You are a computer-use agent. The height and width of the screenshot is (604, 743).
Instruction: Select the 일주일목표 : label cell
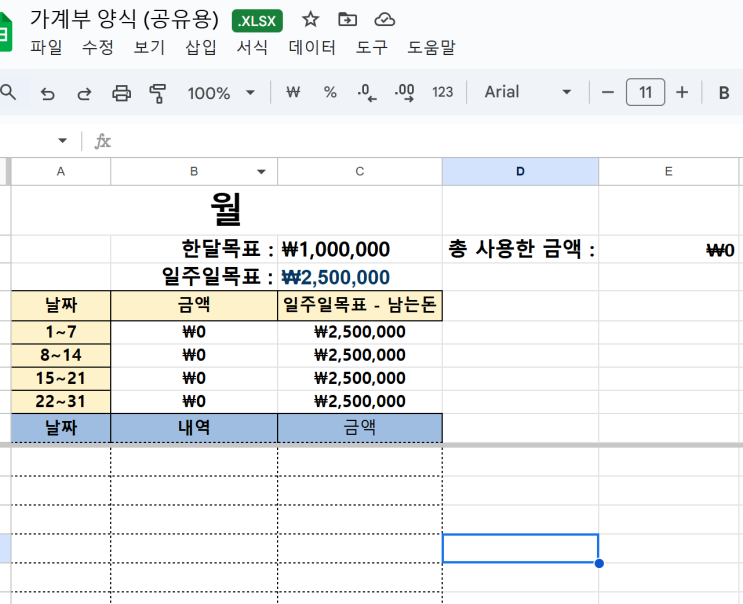194,277
